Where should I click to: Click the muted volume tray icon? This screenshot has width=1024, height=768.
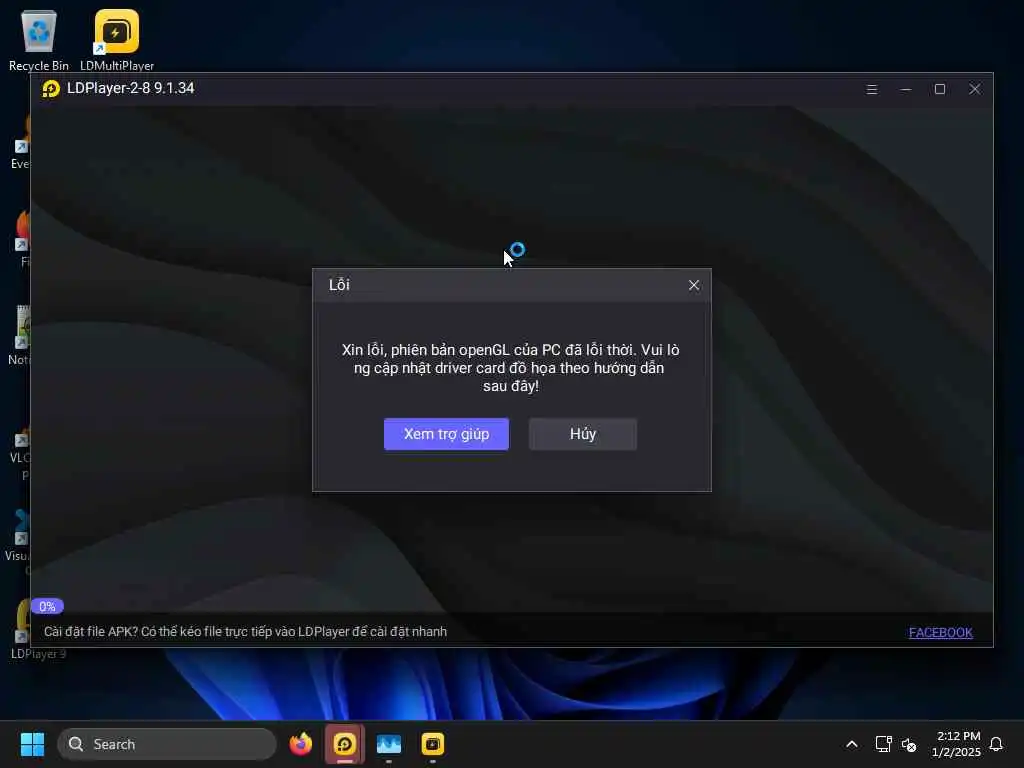pyautogui.click(x=908, y=744)
